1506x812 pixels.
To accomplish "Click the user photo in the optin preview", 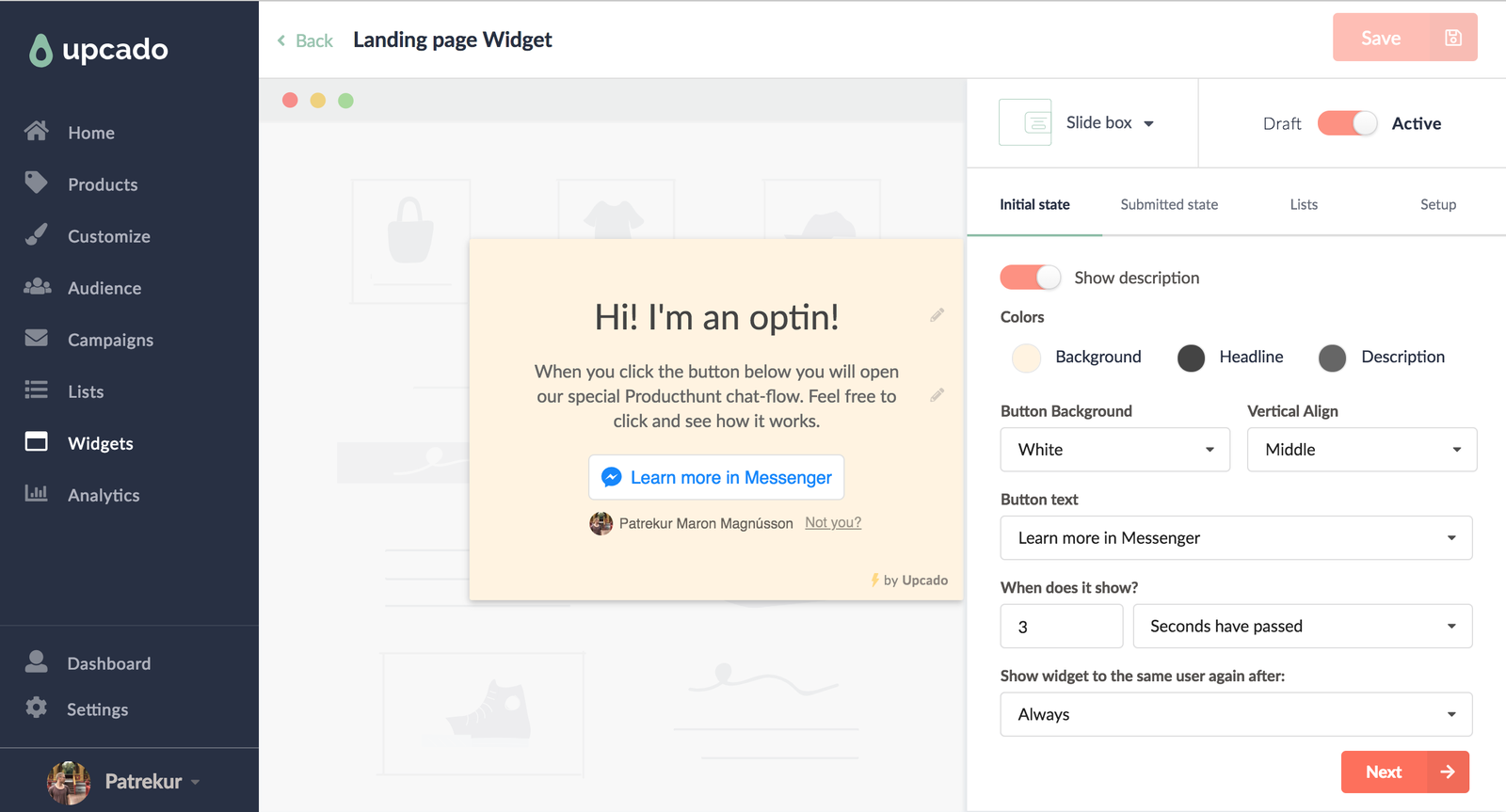I will pos(601,523).
